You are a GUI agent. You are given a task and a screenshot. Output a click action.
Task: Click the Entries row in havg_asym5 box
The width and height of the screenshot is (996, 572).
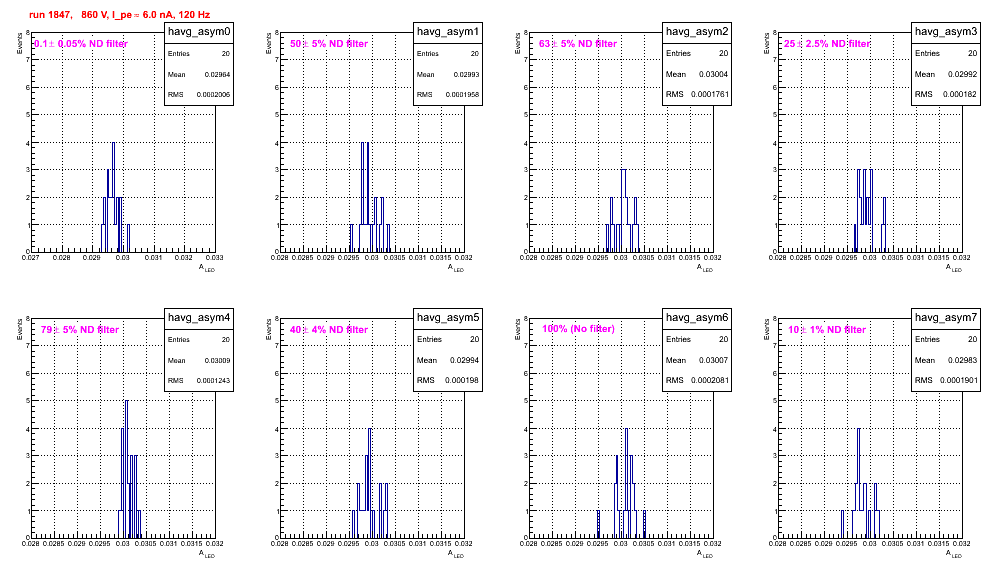point(448,339)
